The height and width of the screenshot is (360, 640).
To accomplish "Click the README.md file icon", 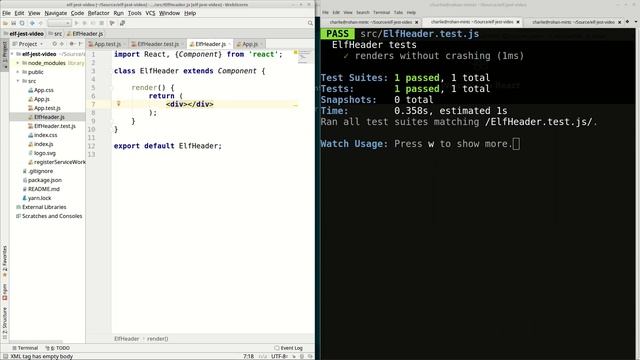I will pos(24,189).
